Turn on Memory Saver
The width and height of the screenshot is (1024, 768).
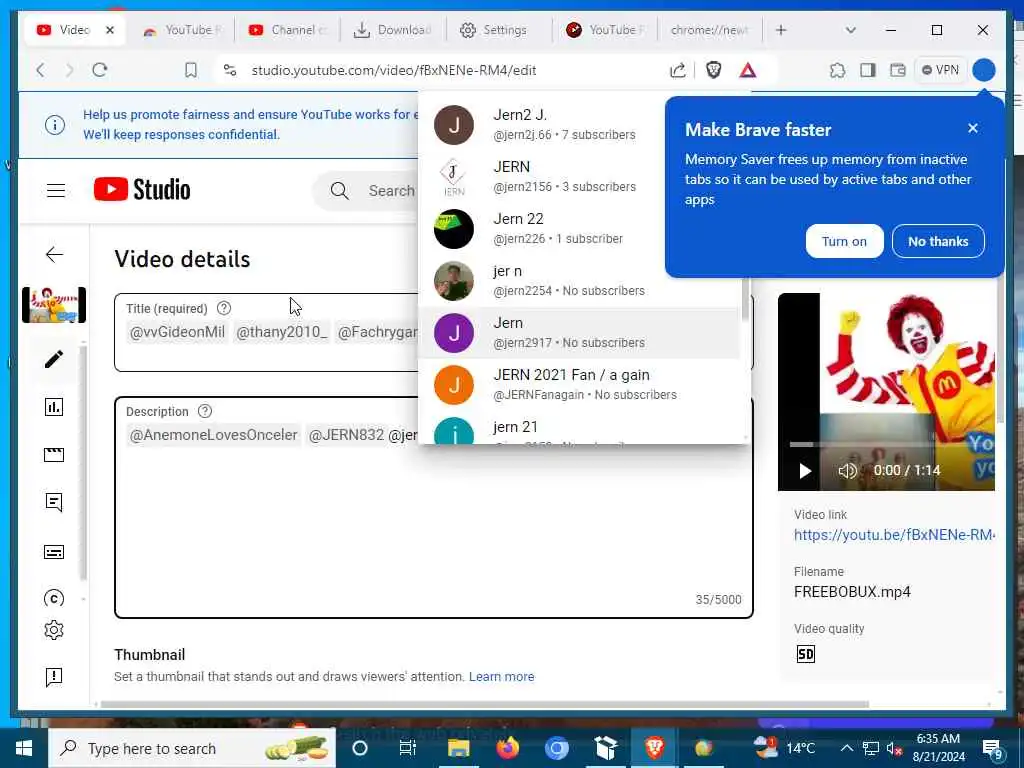tap(844, 241)
